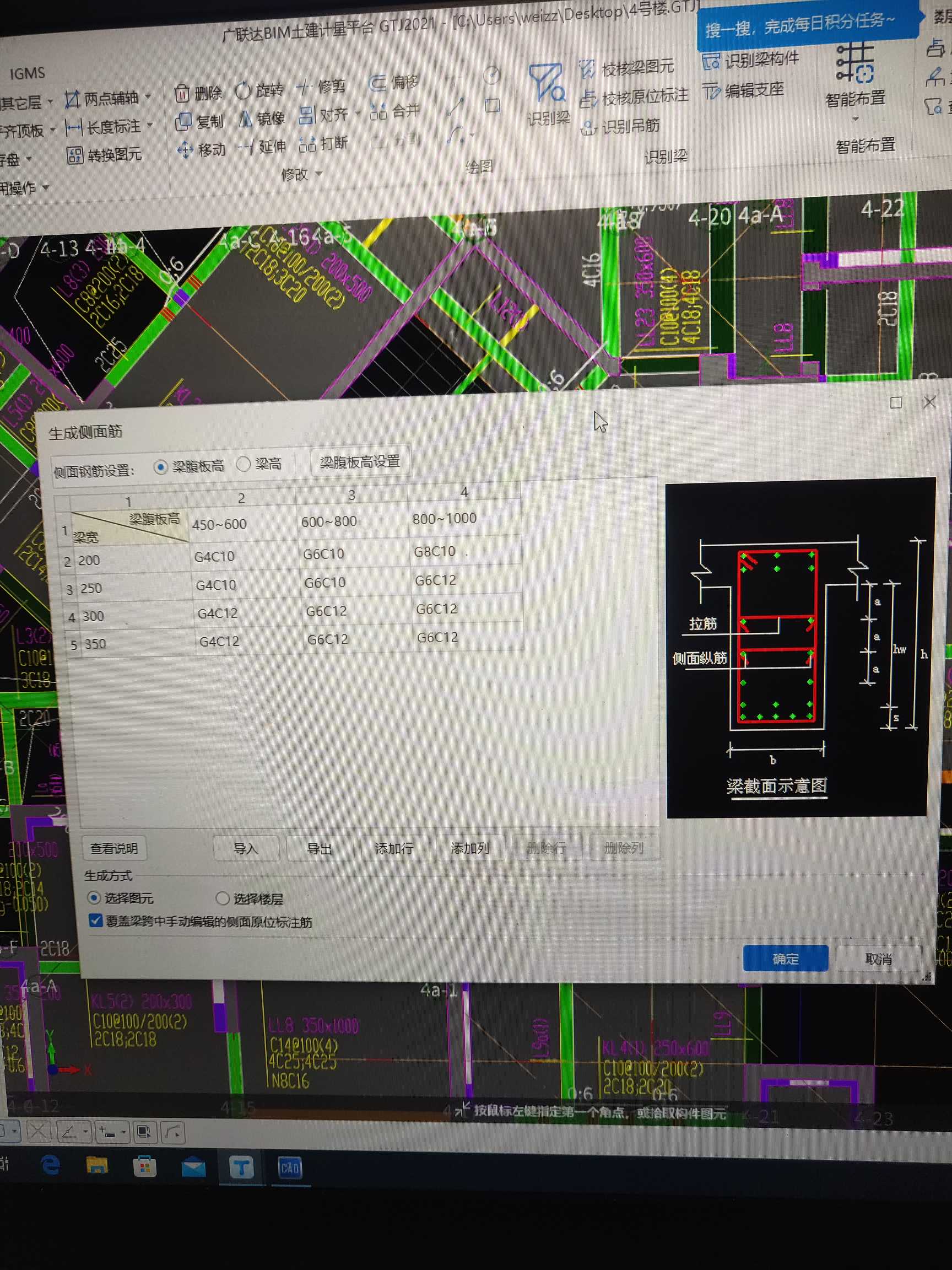This screenshot has height=1270, width=952.
Task: Click the circle draw tool in 绘图 group
Action: 491,75
